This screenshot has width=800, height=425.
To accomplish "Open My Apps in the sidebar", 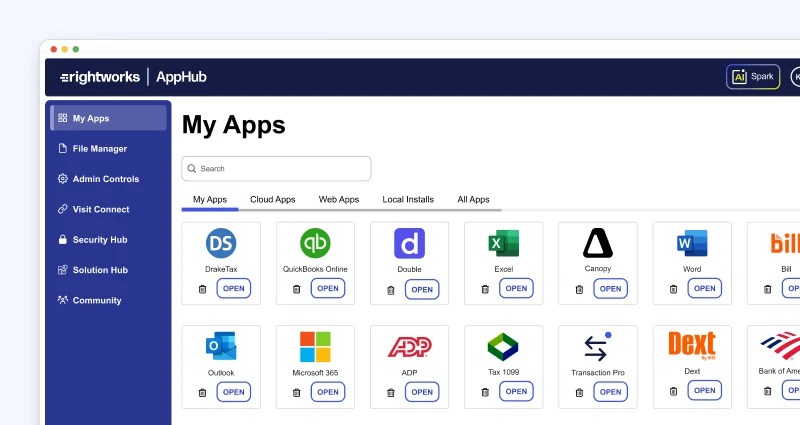I will [x=108, y=118].
